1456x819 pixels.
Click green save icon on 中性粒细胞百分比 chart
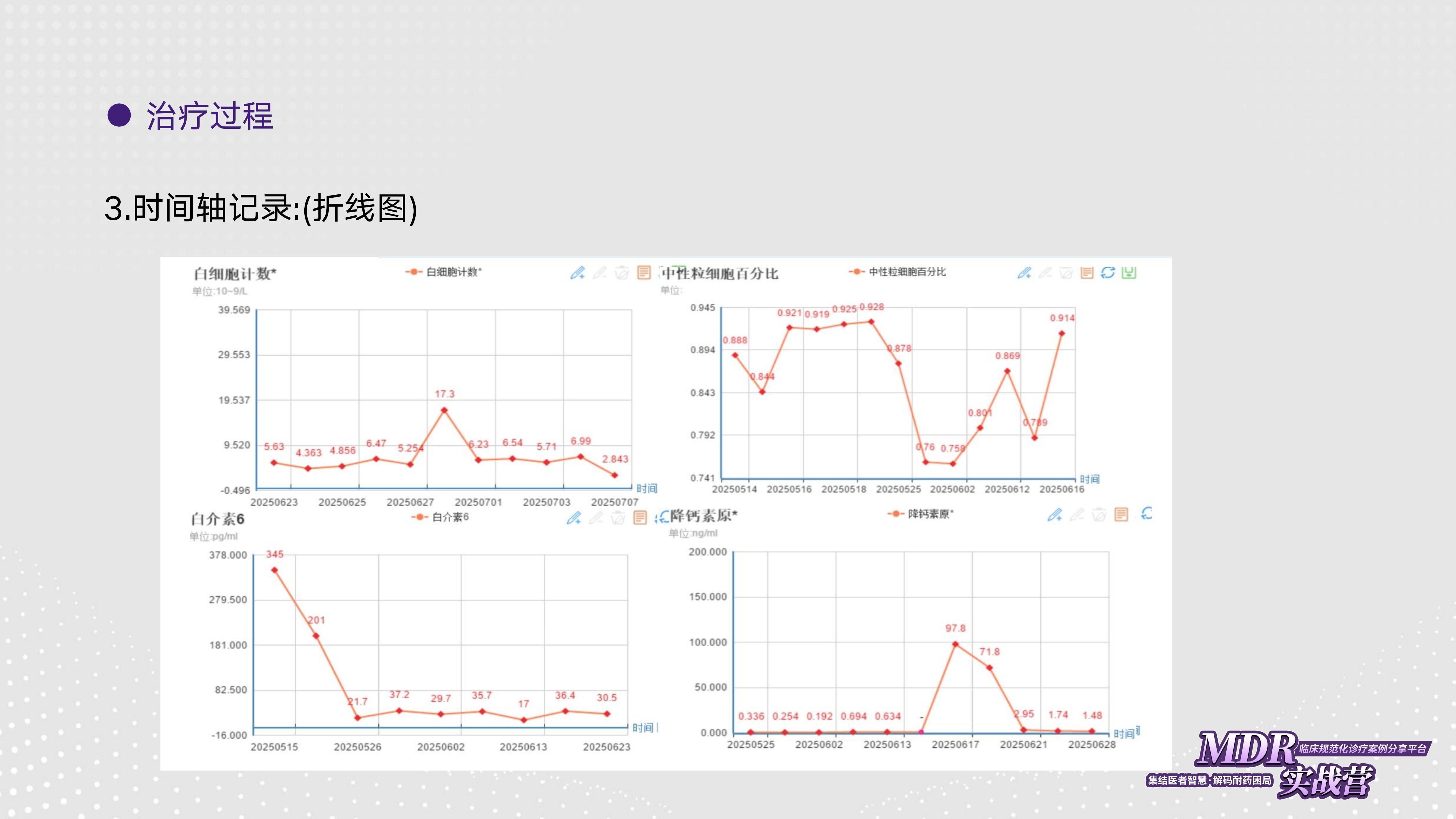pos(1129,272)
